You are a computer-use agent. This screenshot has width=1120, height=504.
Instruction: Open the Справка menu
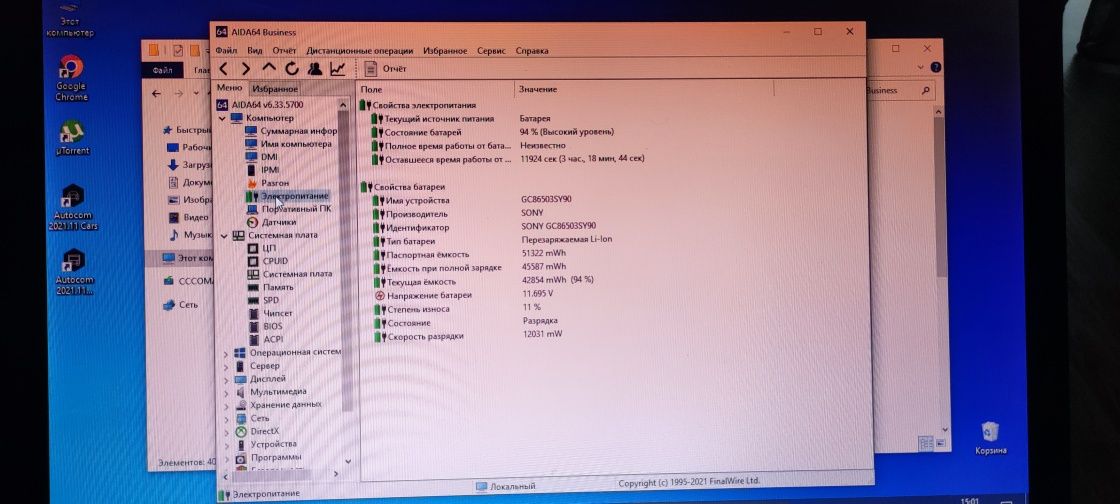click(531, 51)
